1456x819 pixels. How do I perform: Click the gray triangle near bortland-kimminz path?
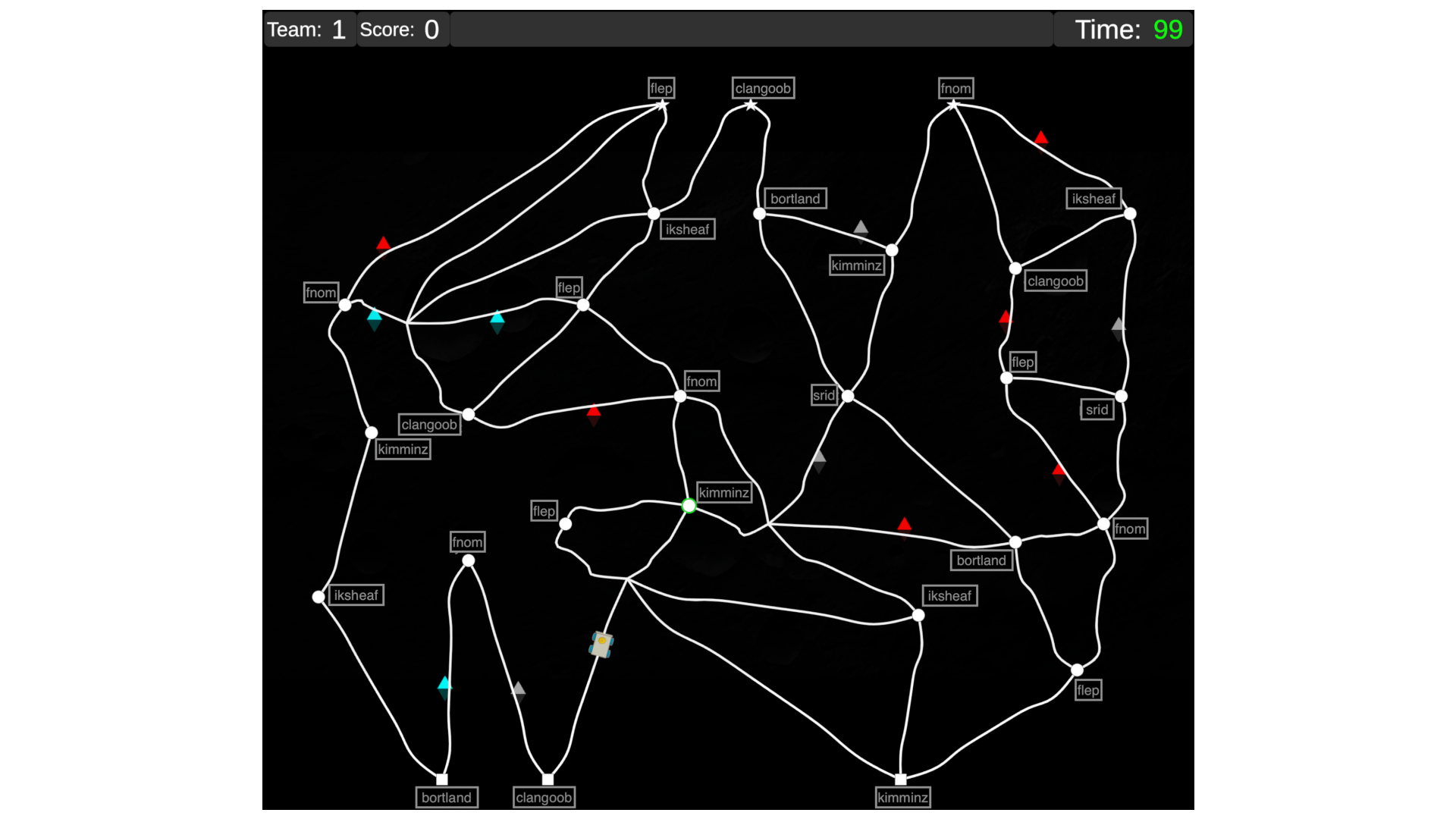(x=861, y=227)
